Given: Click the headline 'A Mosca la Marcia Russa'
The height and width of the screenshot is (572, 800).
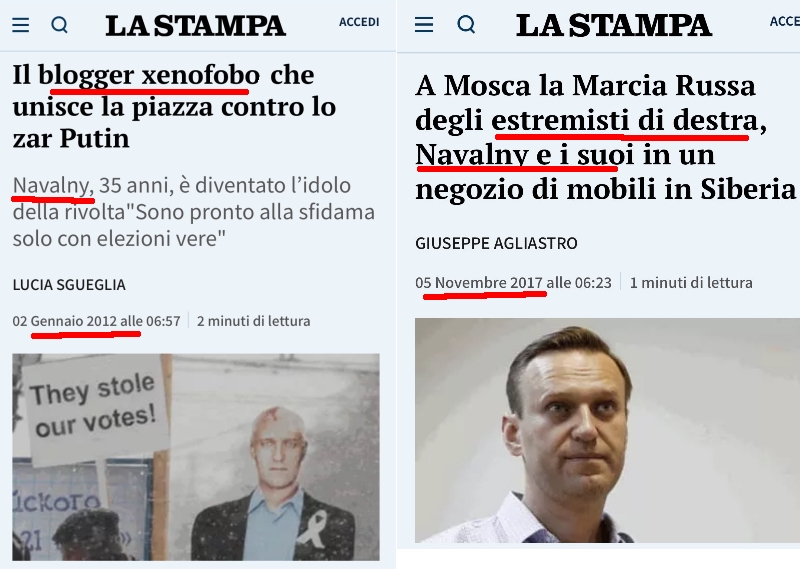Looking at the screenshot, I should tap(606, 137).
